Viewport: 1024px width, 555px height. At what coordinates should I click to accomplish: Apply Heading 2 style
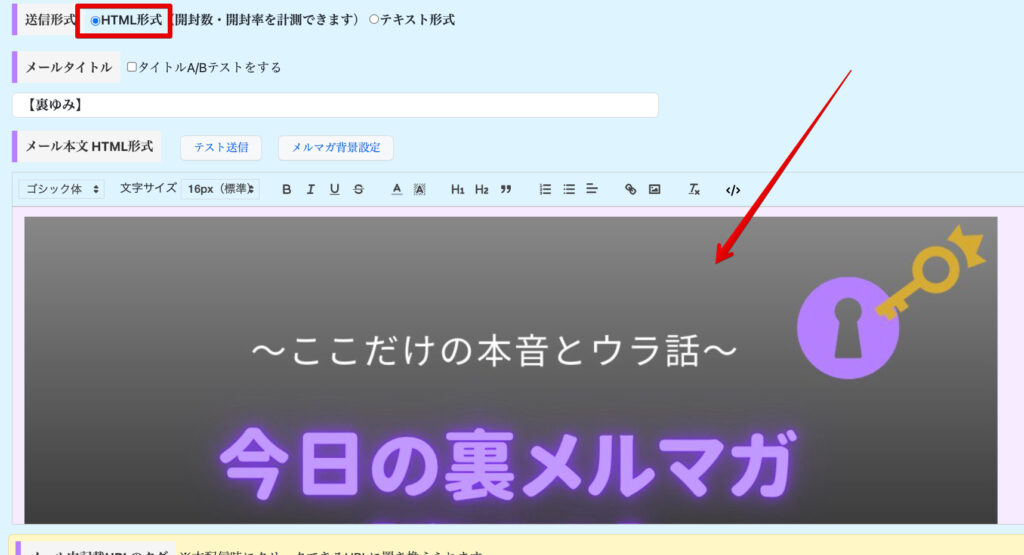[x=482, y=189]
